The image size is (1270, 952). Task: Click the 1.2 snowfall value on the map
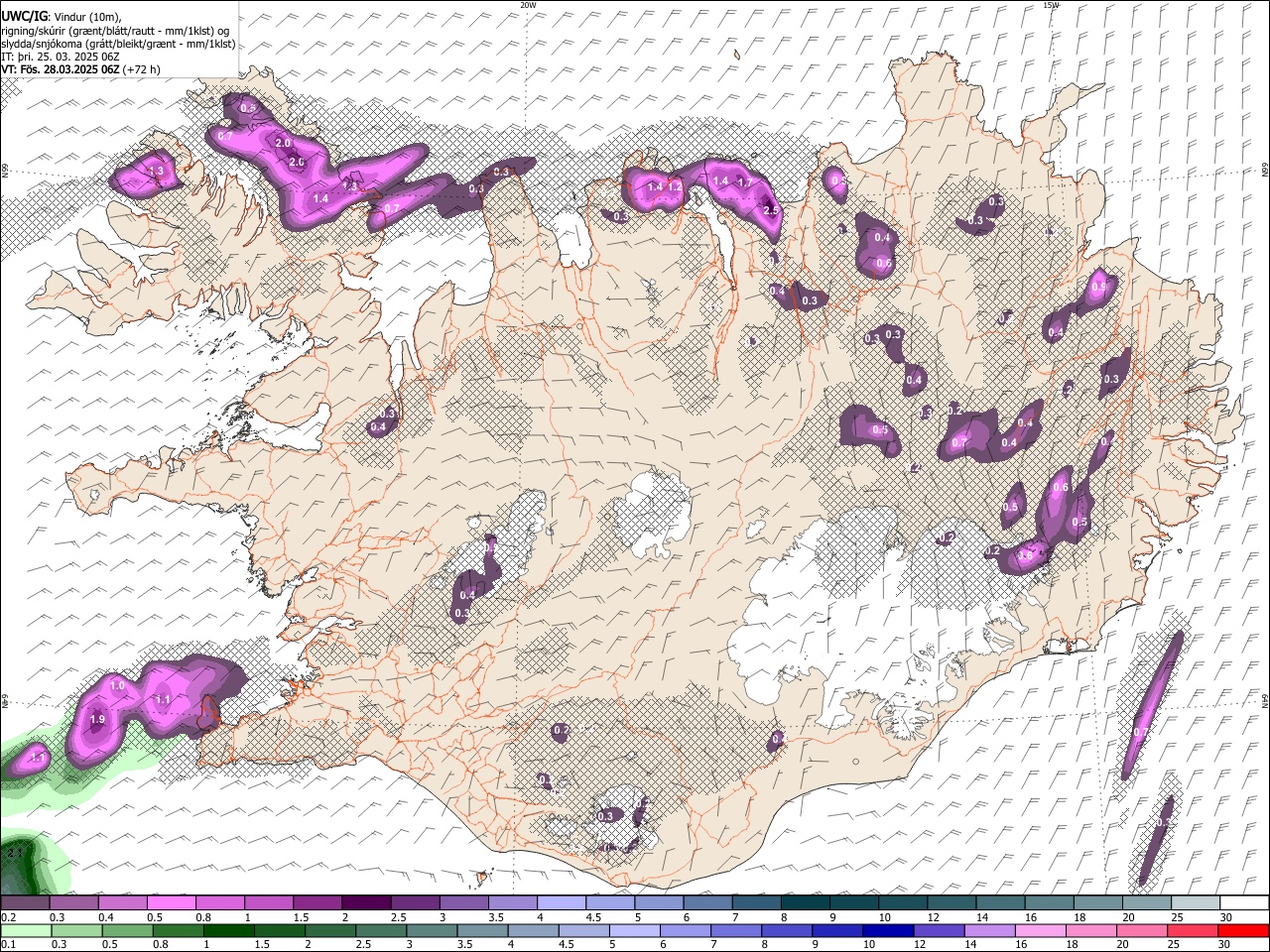(x=675, y=186)
